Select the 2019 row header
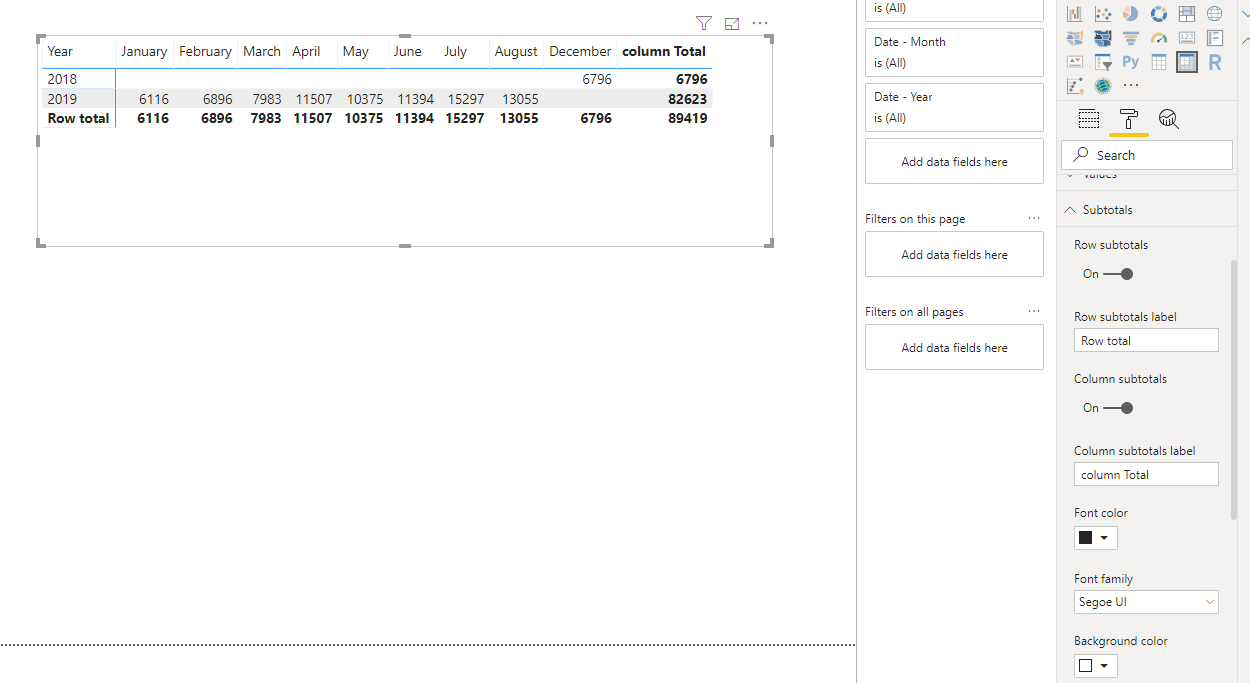The image size is (1250, 683). click(62, 99)
